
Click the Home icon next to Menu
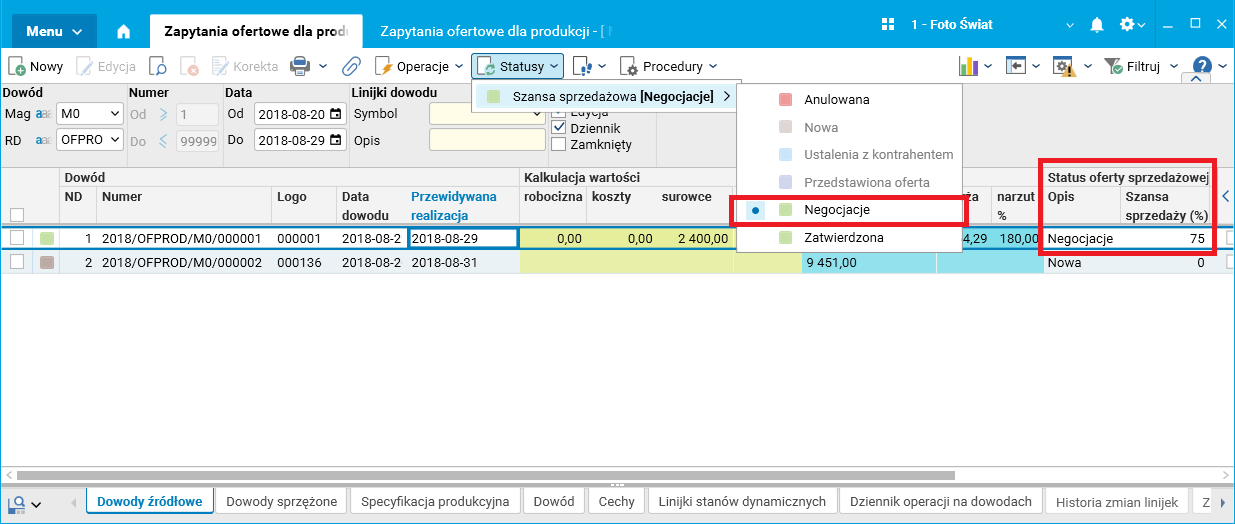click(x=124, y=31)
